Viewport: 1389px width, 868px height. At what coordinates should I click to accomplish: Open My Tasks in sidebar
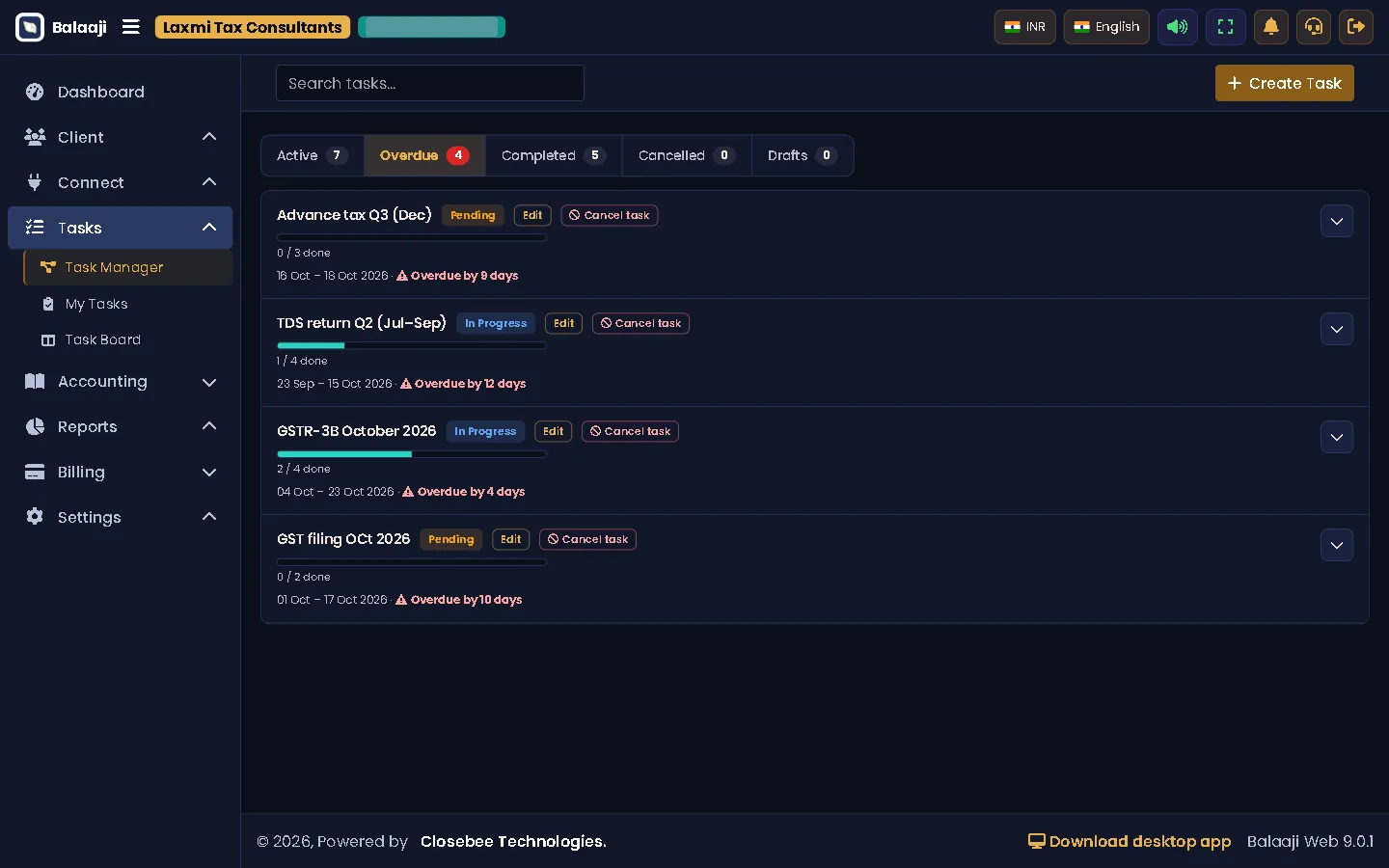click(x=128, y=304)
